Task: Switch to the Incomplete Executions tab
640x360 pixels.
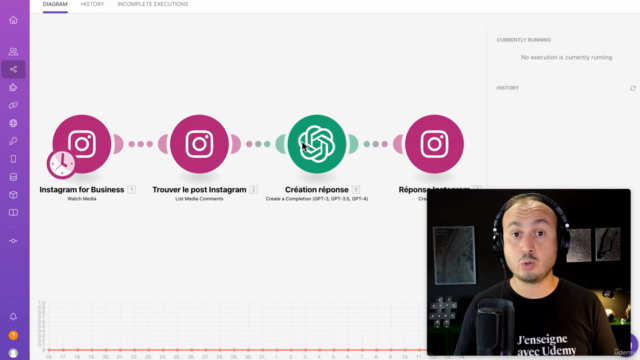Action: [153, 4]
